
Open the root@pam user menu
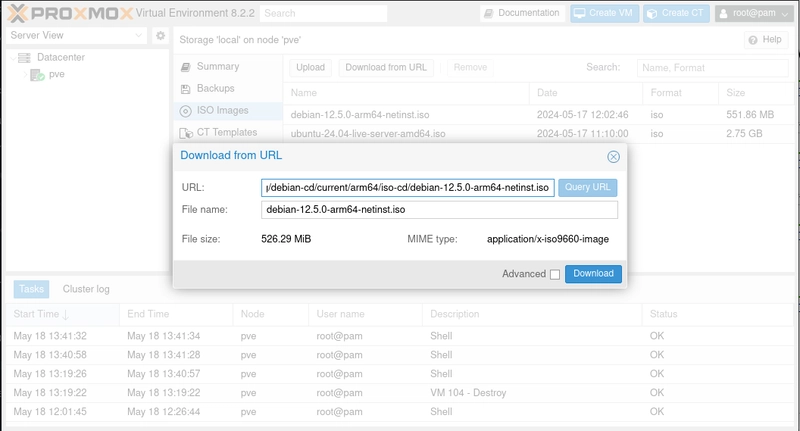754,13
